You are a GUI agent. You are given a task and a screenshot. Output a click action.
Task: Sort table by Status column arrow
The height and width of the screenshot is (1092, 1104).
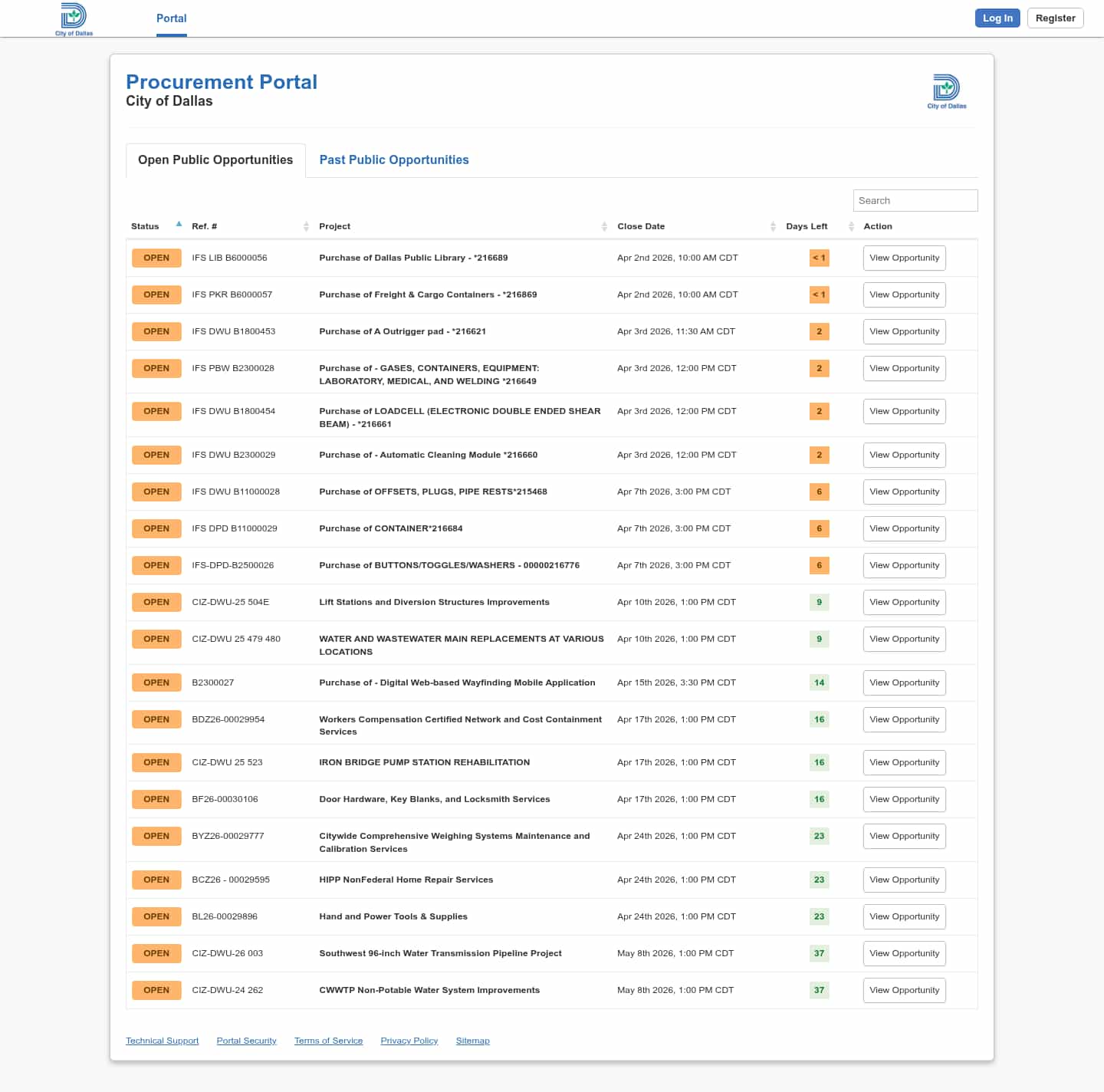179,225
